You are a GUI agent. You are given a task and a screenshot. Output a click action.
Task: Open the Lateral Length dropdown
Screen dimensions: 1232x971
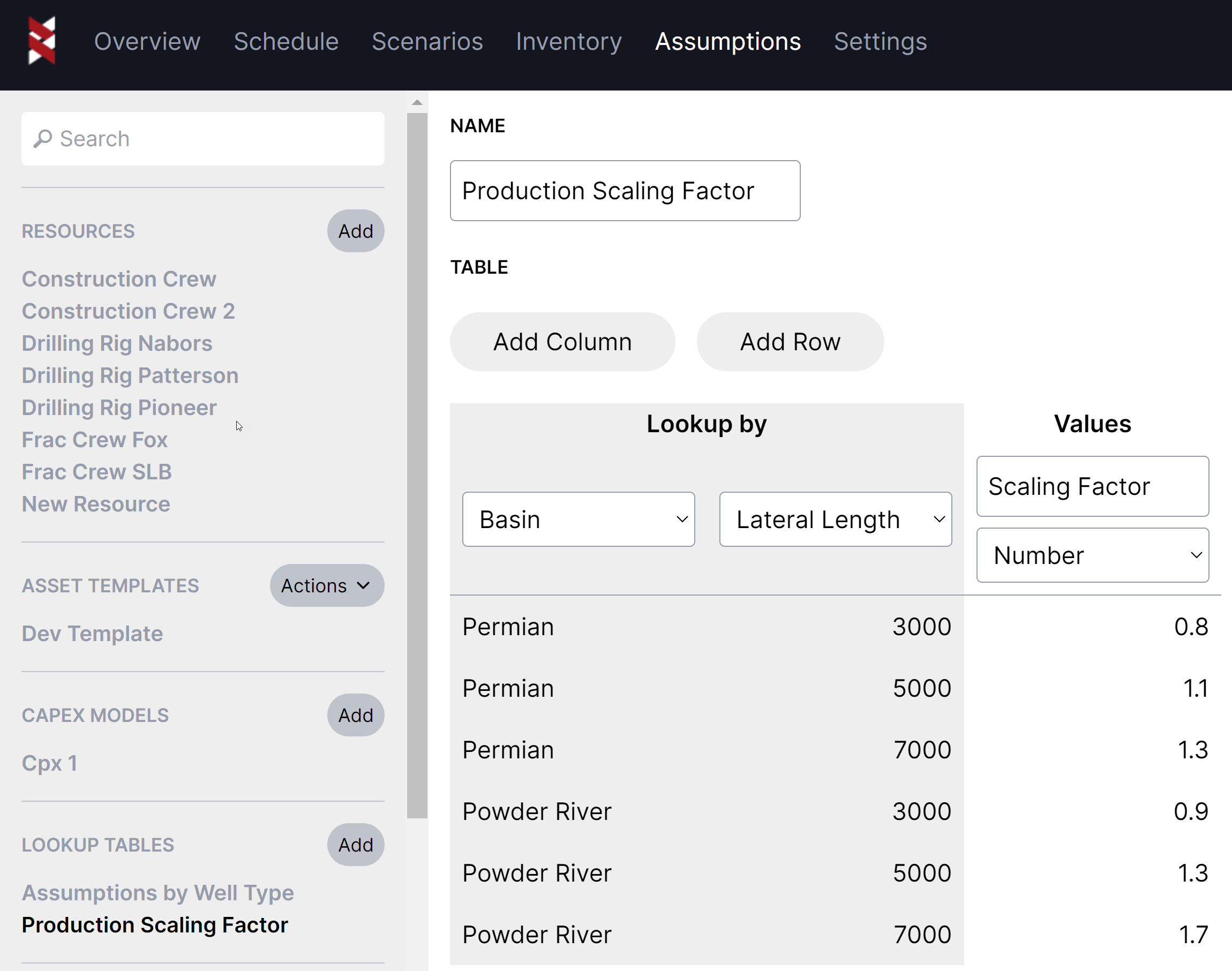point(835,519)
